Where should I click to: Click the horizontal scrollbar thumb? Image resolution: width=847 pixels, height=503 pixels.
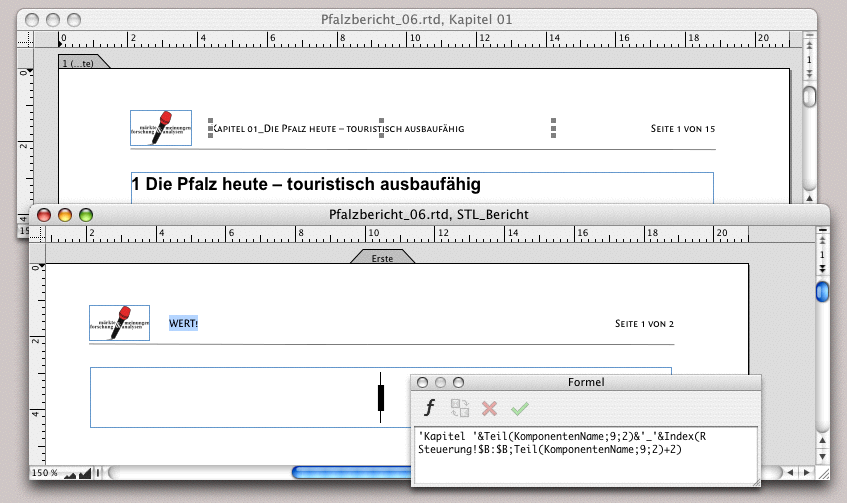coord(350,472)
